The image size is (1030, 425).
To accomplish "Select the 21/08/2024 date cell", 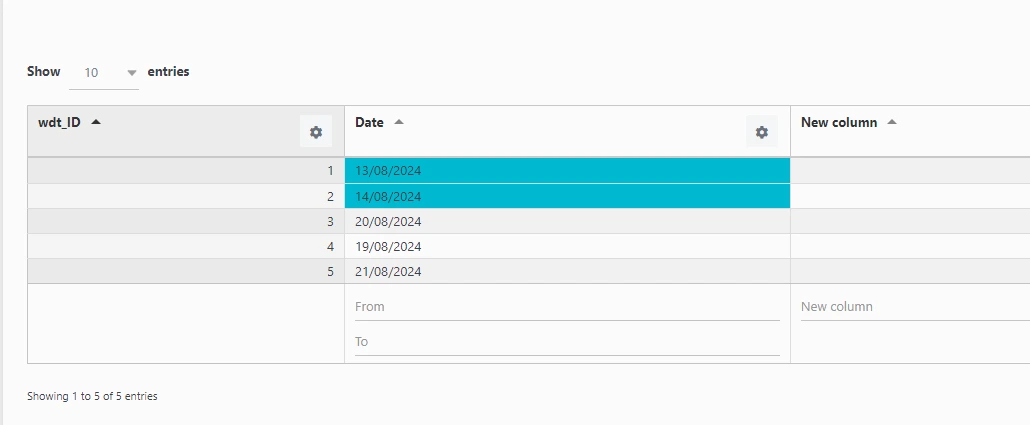I will (x=567, y=271).
